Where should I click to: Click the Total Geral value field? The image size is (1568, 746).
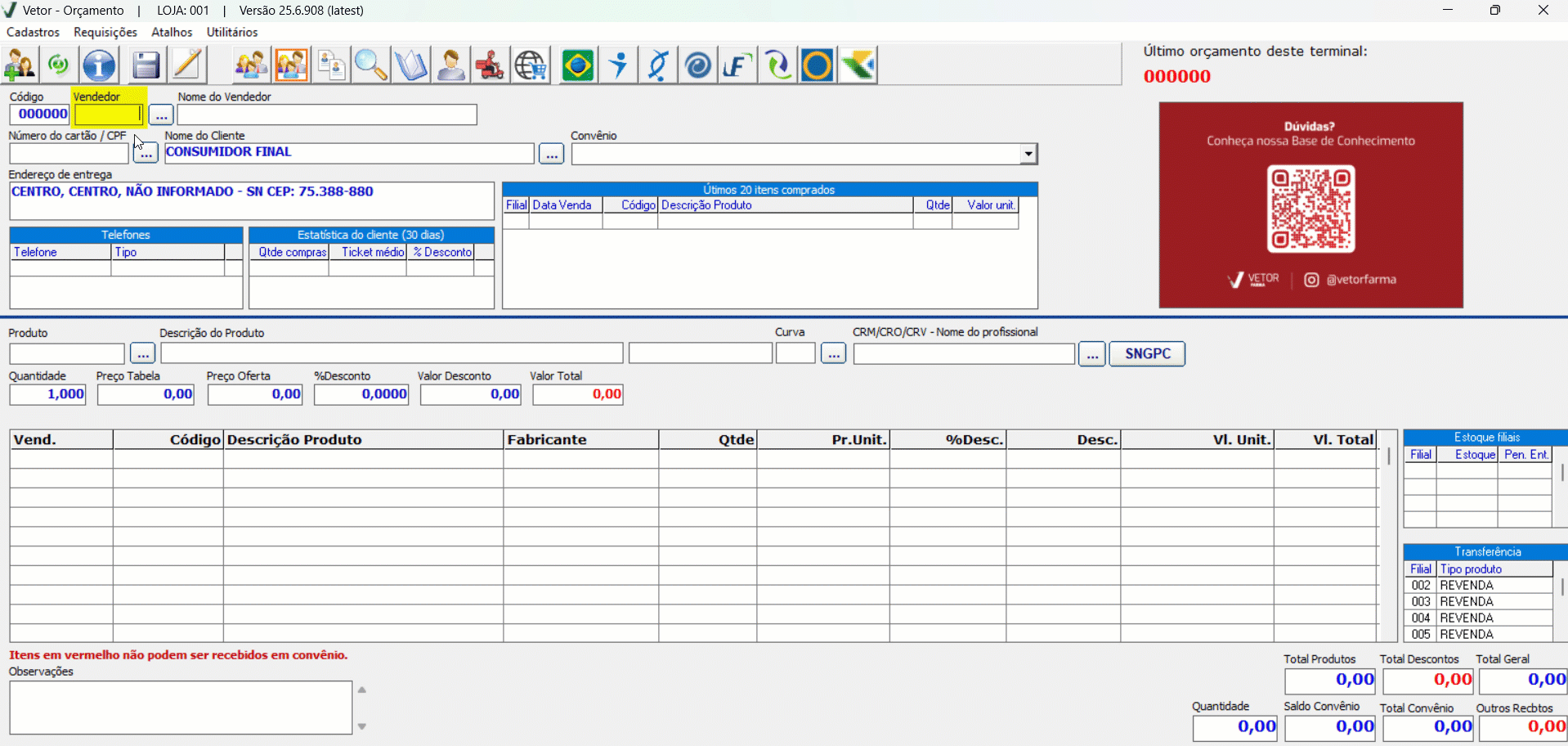(1522, 681)
